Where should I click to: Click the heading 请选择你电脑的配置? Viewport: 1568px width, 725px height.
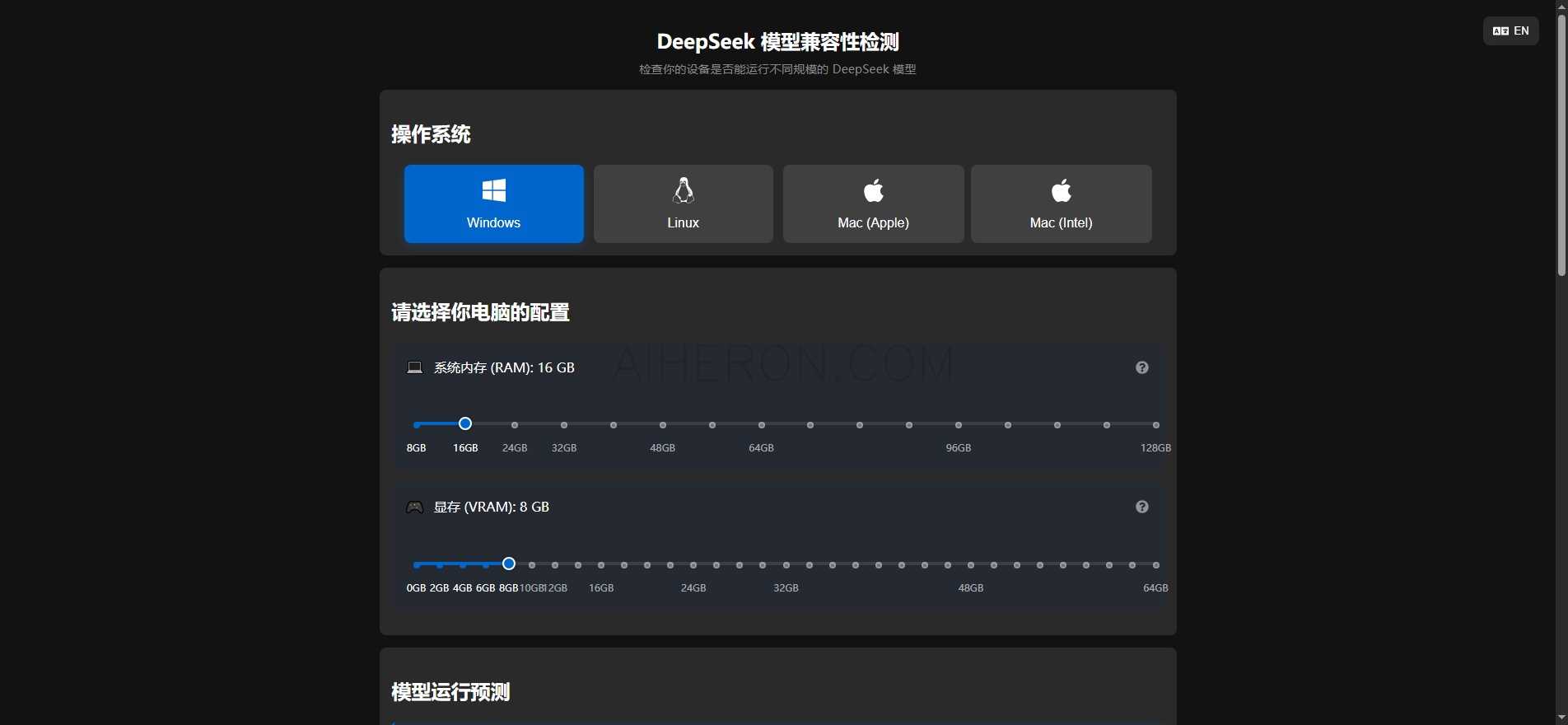click(481, 312)
